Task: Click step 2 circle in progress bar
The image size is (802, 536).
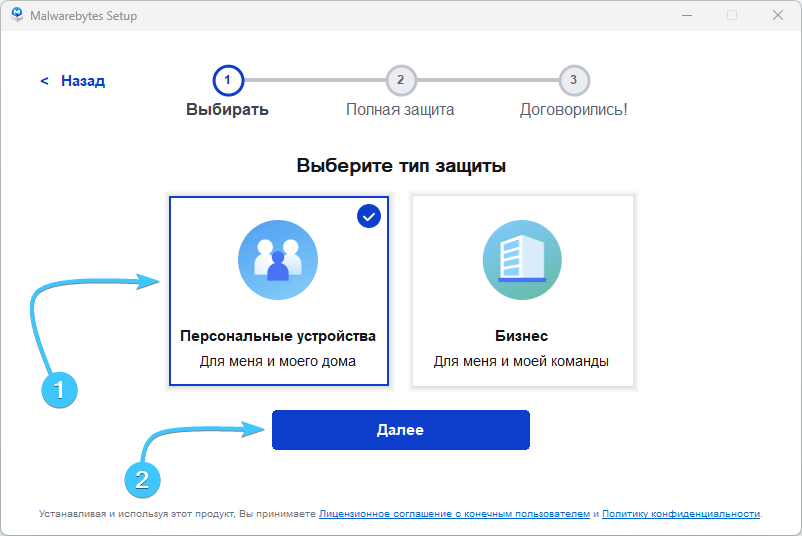Action: [400, 79]
